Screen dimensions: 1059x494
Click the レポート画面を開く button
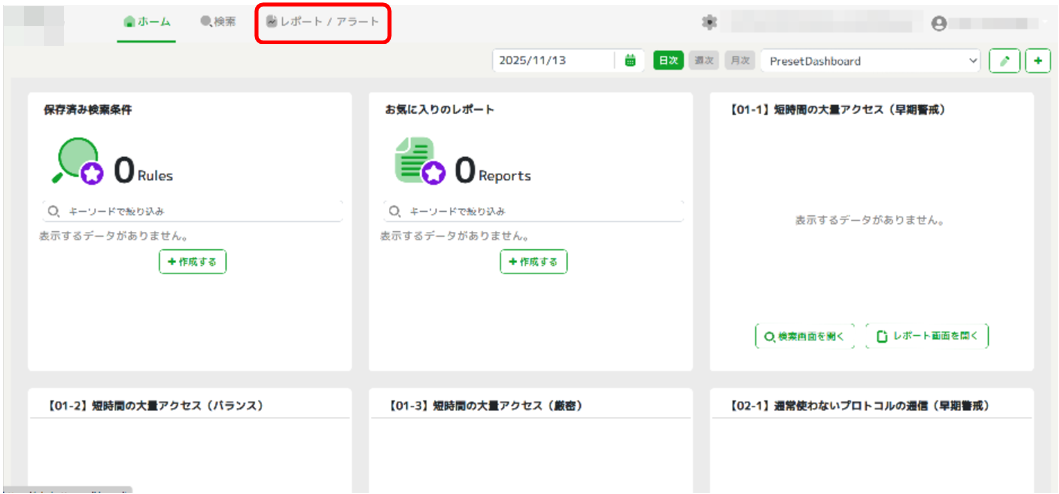pos(927,336)
